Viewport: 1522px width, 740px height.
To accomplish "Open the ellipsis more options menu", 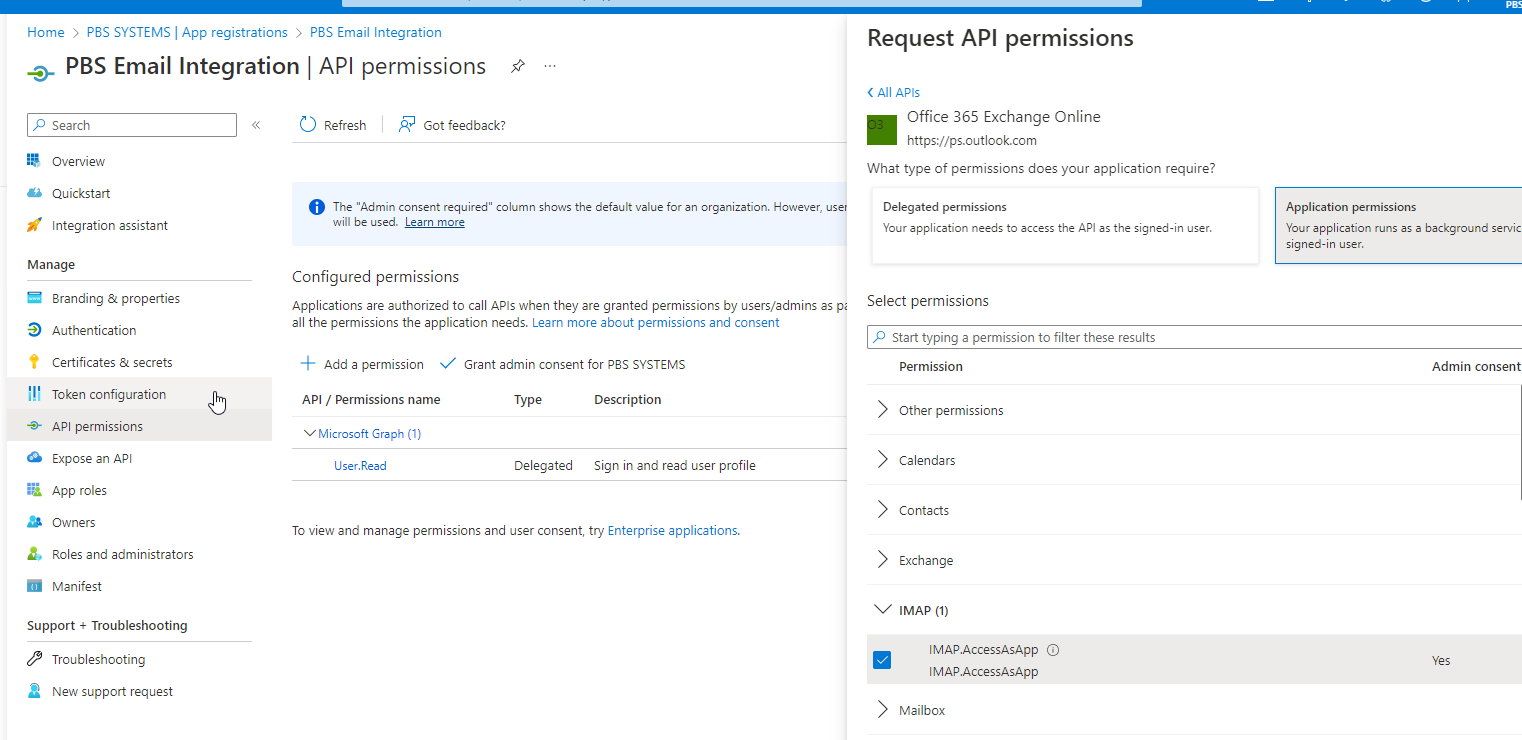I will 550,67.
